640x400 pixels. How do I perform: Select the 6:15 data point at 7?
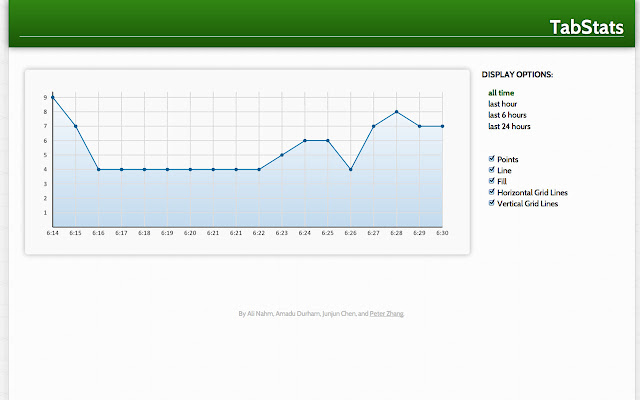coord(76,127)
